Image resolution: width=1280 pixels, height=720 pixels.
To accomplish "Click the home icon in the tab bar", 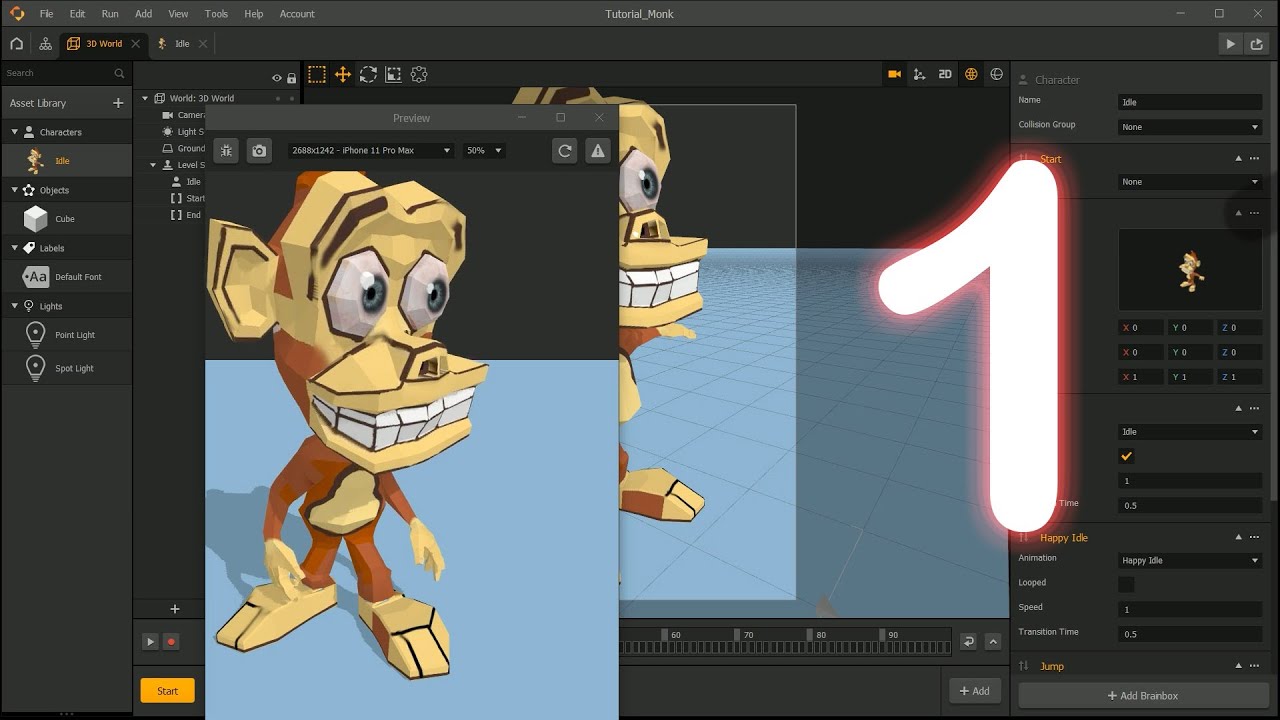I will 16,44.
